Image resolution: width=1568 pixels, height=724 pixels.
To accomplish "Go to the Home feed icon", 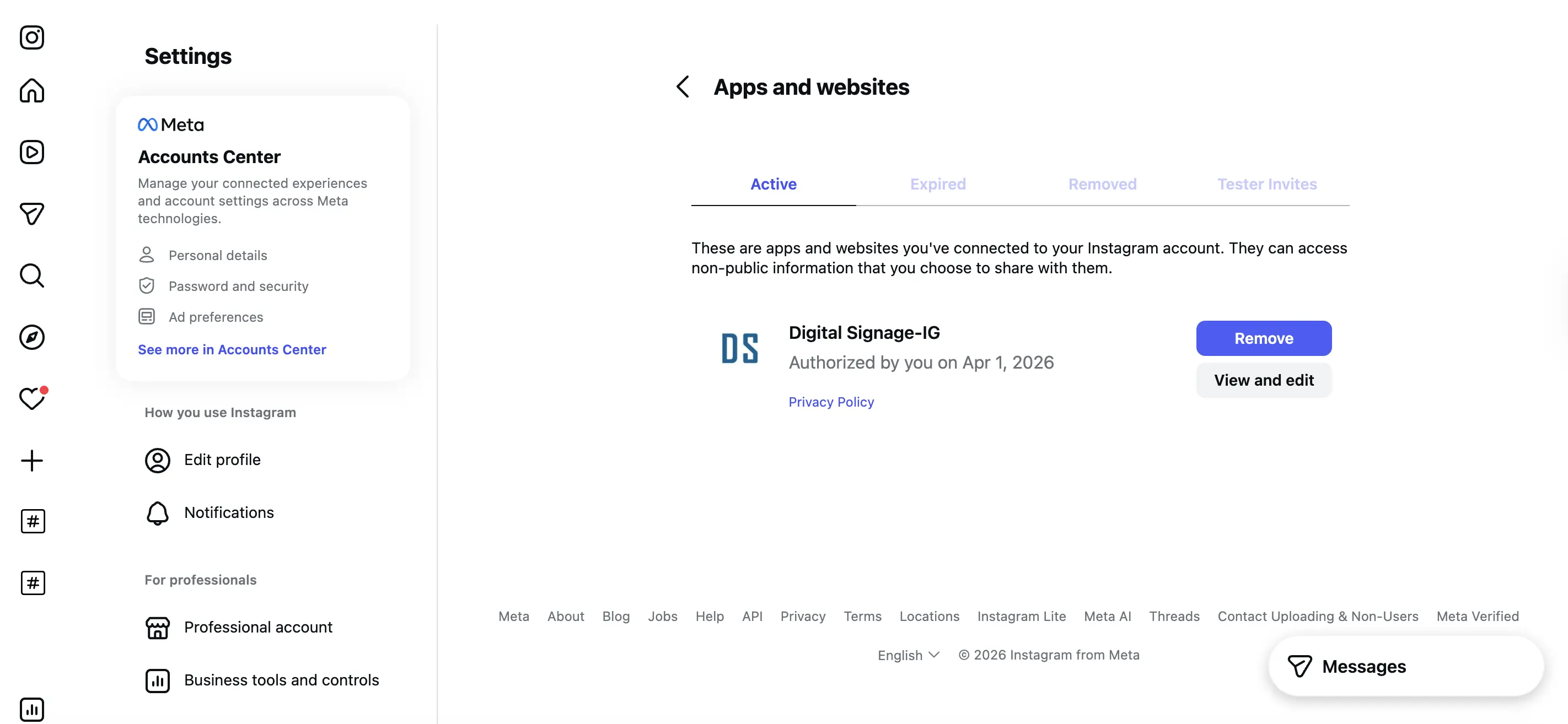I will [x=31, y=91].
